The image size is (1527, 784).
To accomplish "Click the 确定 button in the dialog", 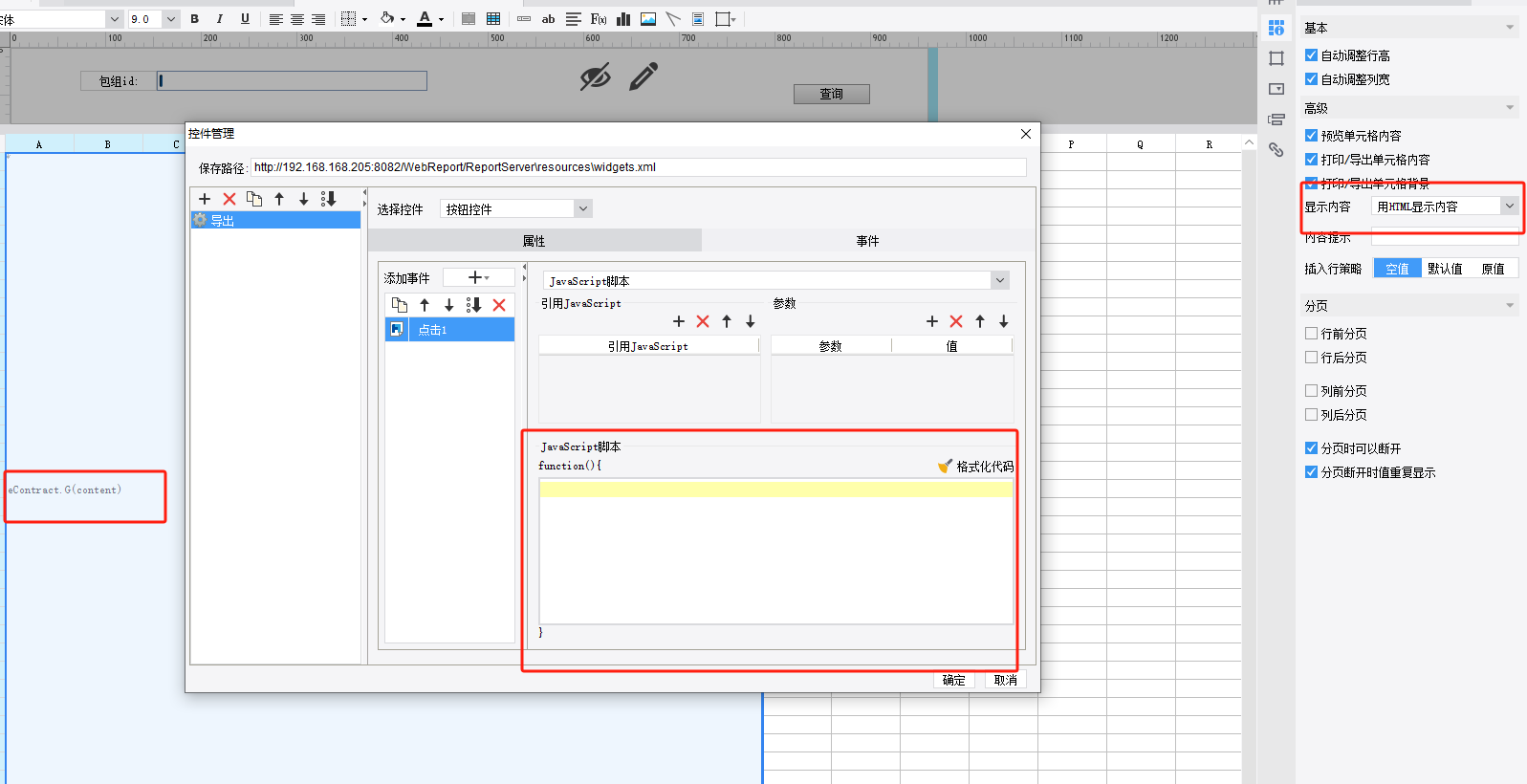I will click(953, 680).
